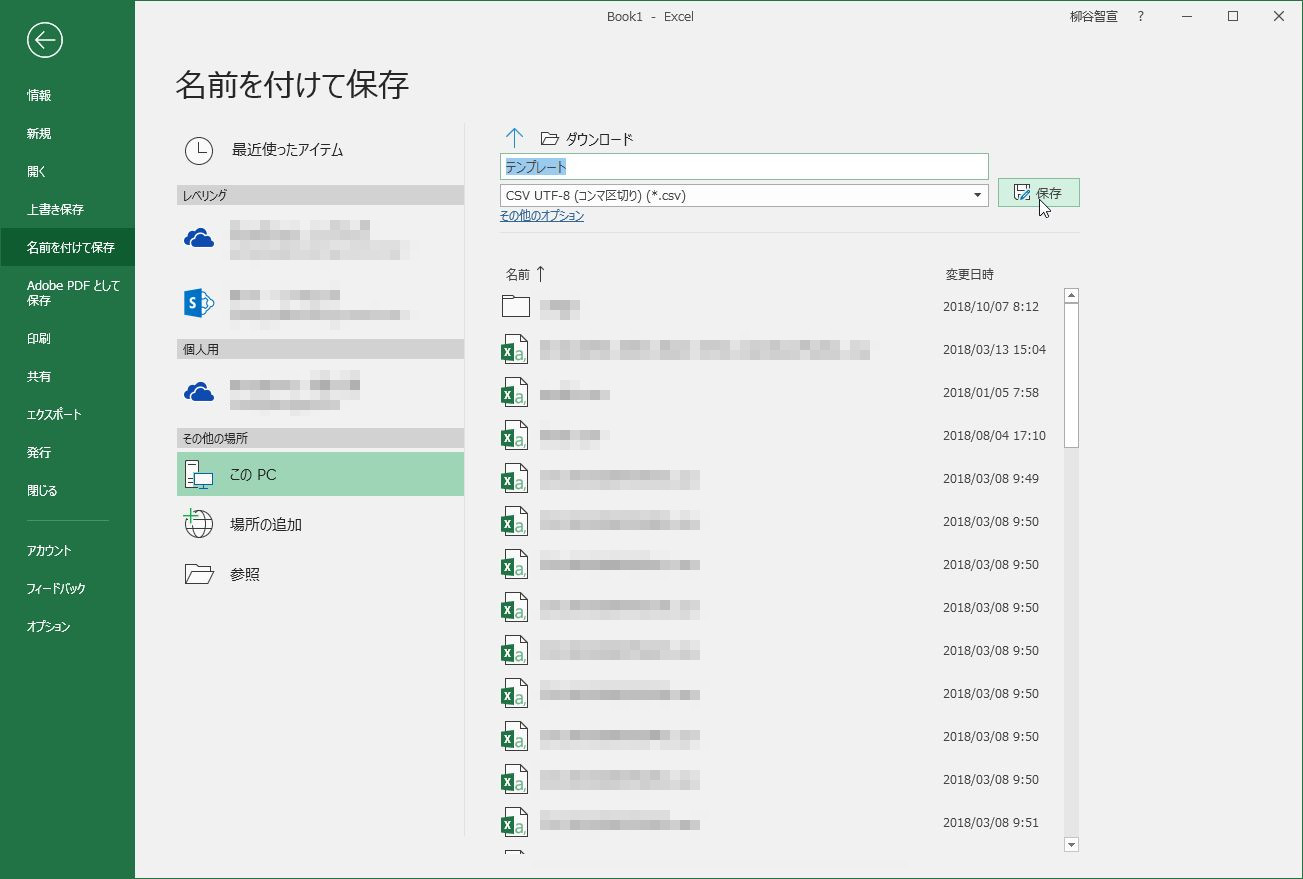Click the 参照 label
The width and height of the screenshot is (1303, 879).
pyautogui.click(x=245, y=574)
